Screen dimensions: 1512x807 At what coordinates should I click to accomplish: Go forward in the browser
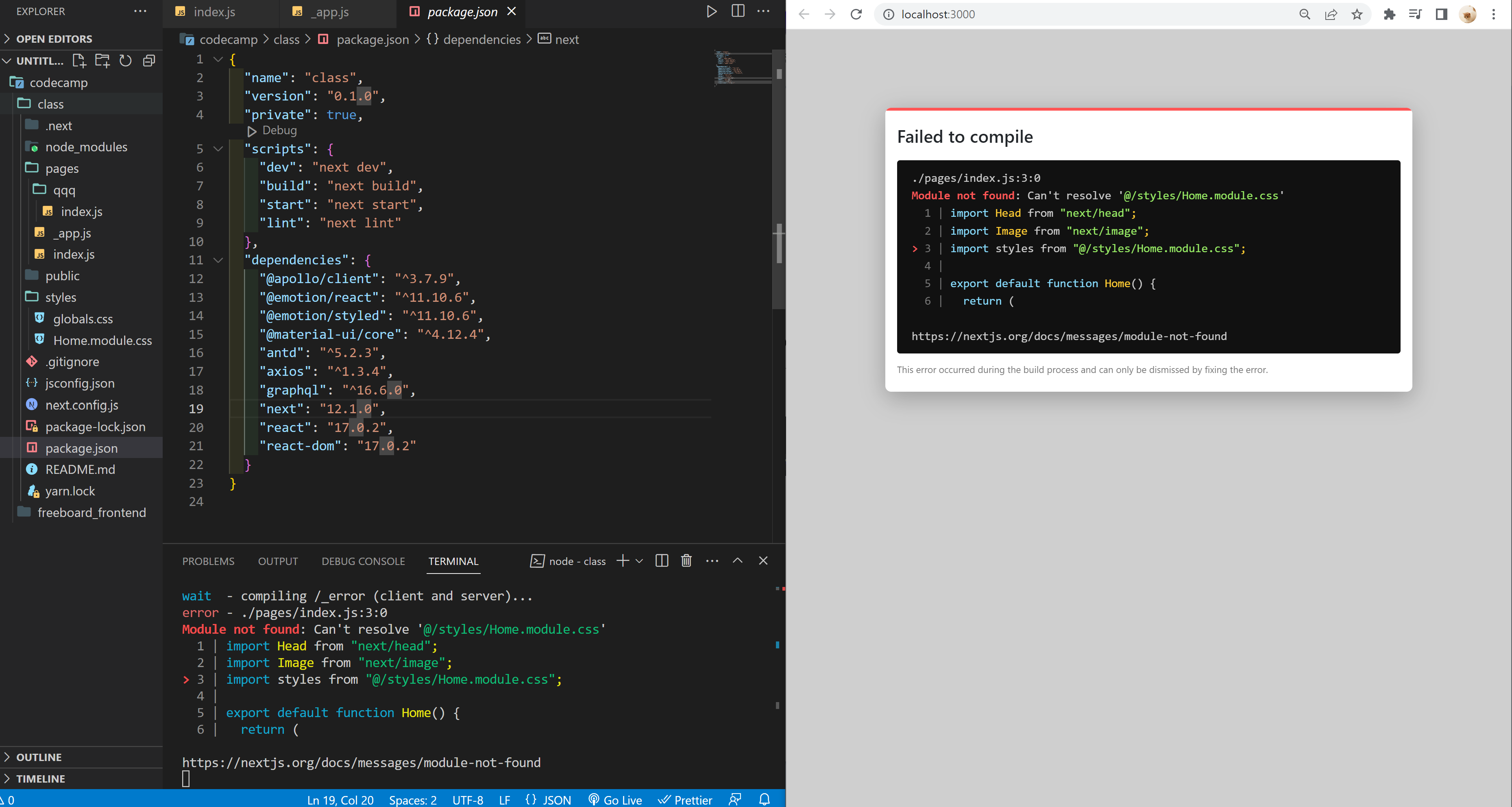[x=830, y=14]
